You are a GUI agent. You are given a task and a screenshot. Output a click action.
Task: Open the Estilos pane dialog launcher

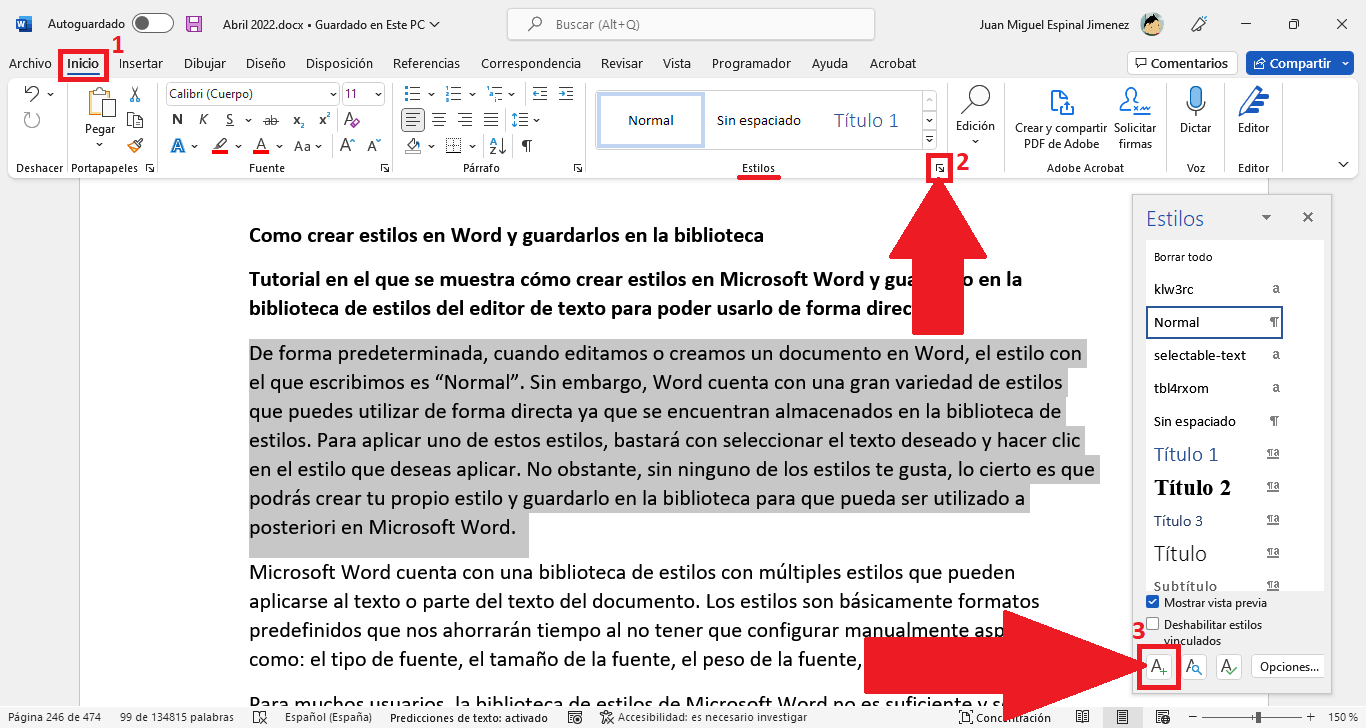click(940, 169)
